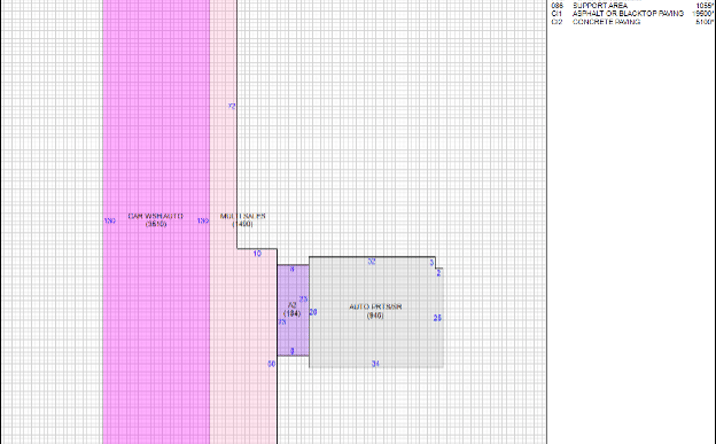Click the 2 dimension at the notch corner
Screen dimensions: 716x444
coord(439,273)
